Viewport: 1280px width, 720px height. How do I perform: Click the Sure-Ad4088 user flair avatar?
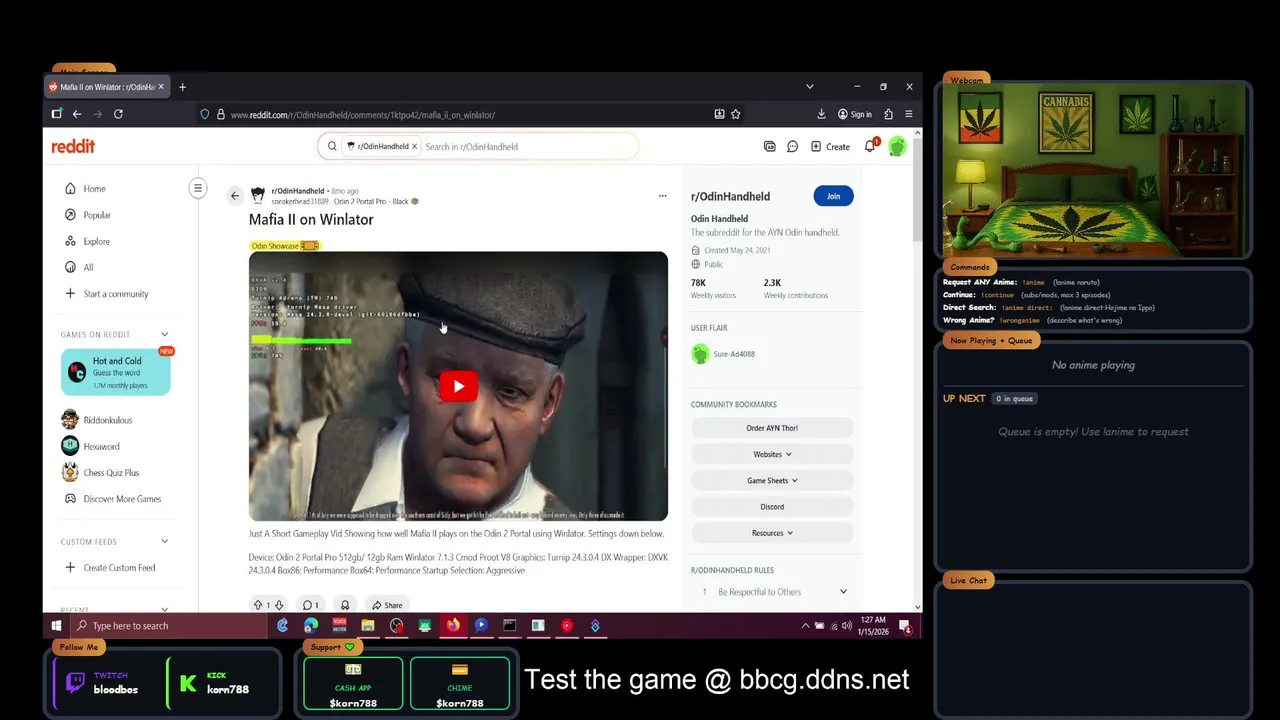700,354
